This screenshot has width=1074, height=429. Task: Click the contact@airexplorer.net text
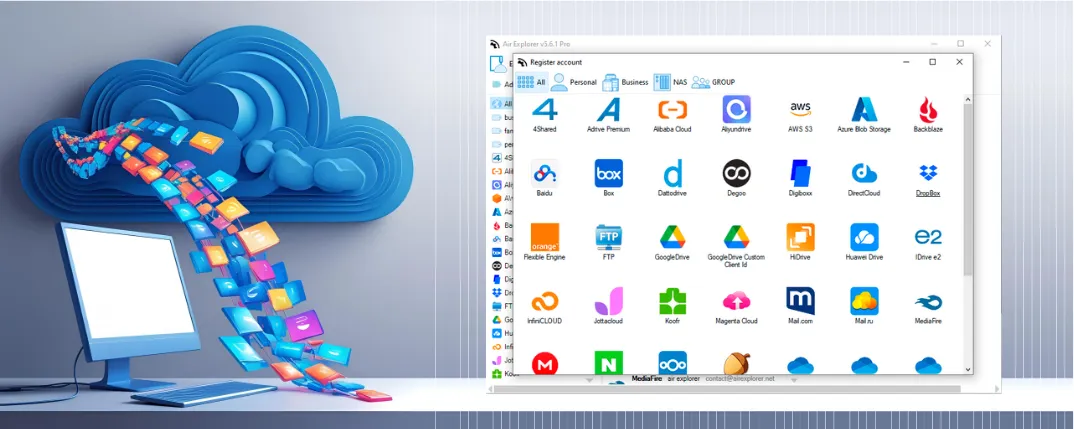pyautogui.click(x=740, y=378)
